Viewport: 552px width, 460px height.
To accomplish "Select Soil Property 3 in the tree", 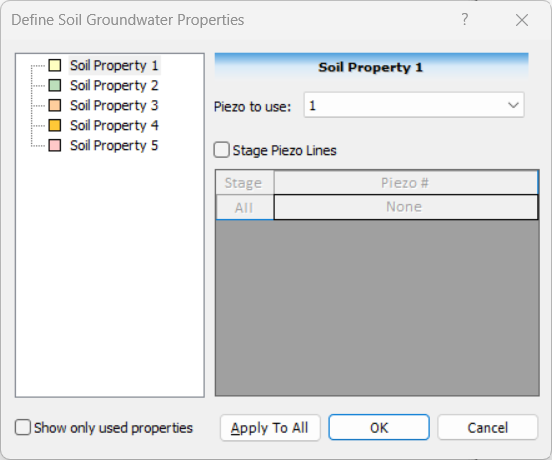I will click(114, 106).
